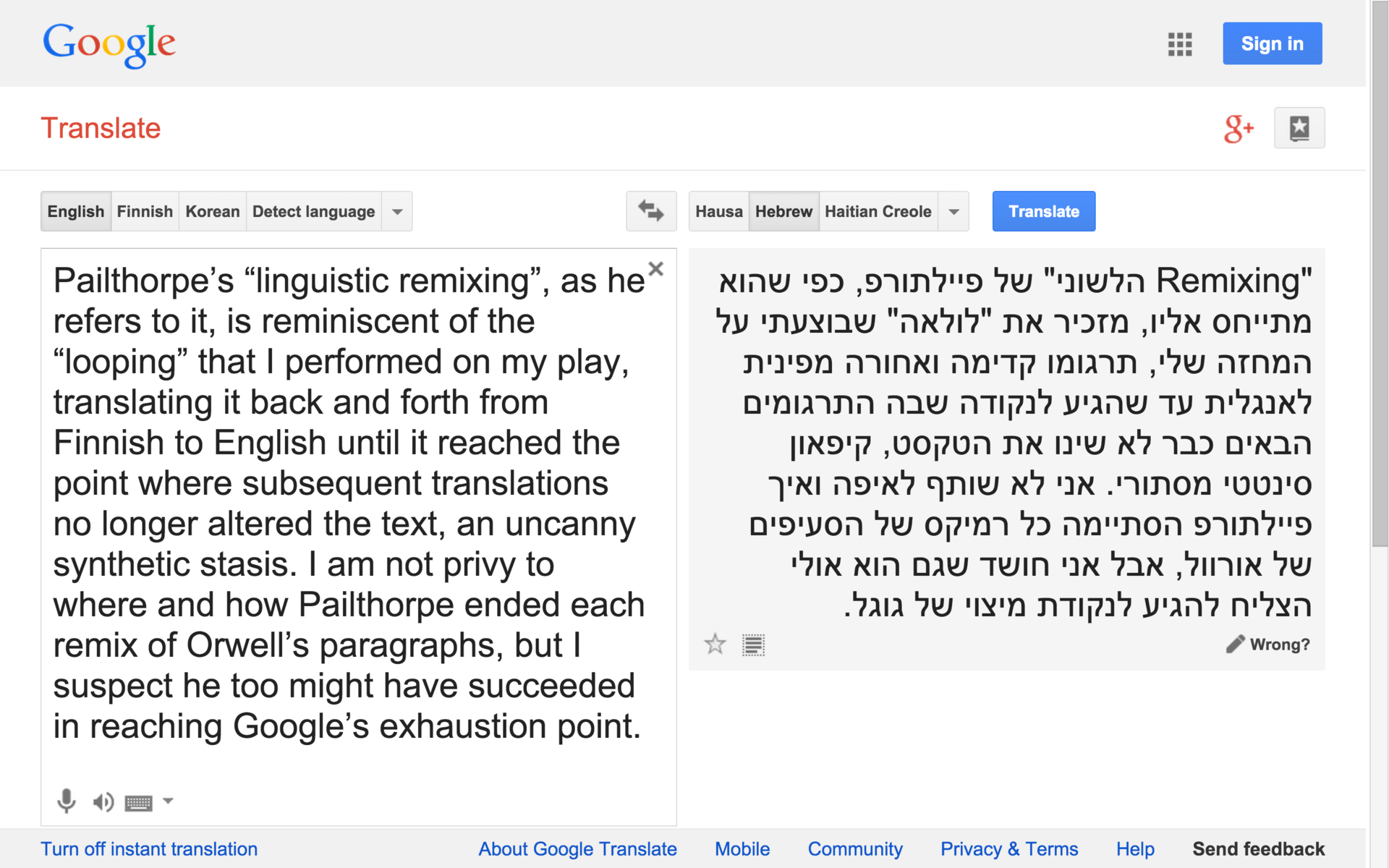Click the microphone voice input icon
Screen dimensions: 1389x868
67,801
